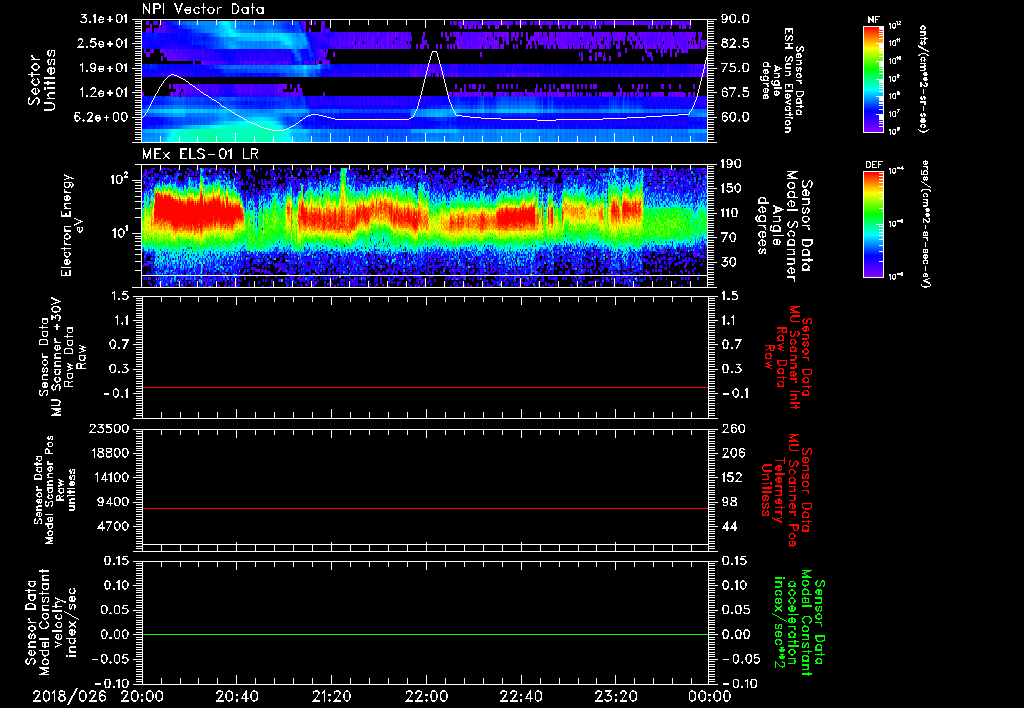Click the red line in the scanner position panel
This screenshot has height=708, width=1024.
[x=424, y=508]
